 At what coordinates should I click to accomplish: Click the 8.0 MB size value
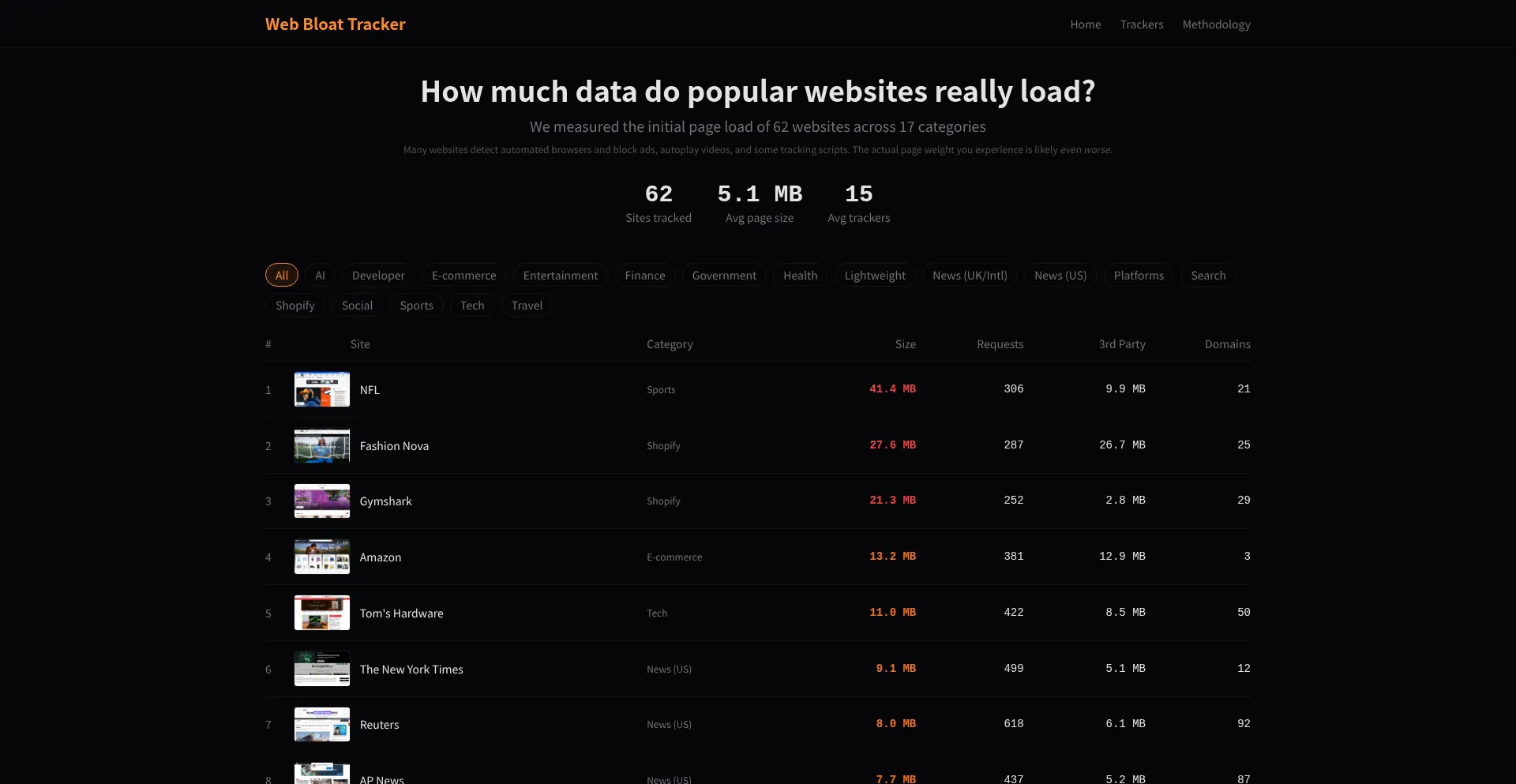tap(895, 723)
